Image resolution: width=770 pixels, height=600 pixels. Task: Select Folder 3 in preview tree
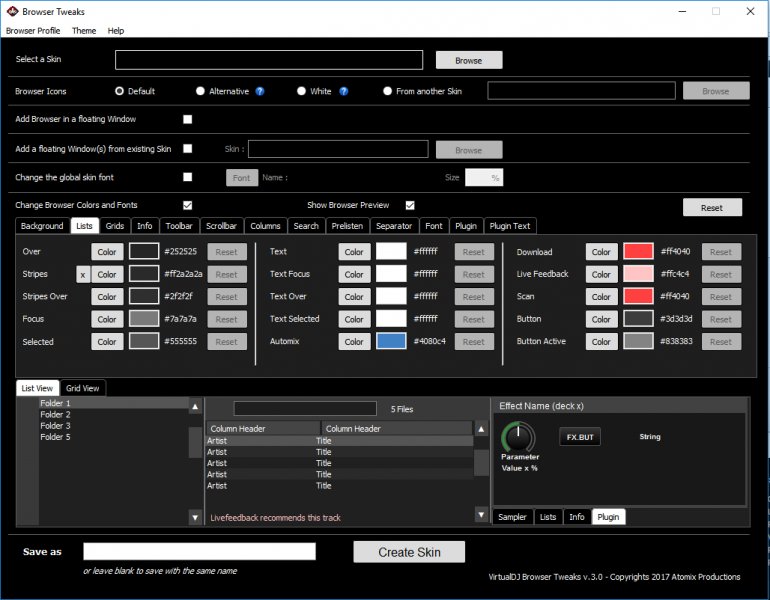pyautogui.click(x=55, y=426)
